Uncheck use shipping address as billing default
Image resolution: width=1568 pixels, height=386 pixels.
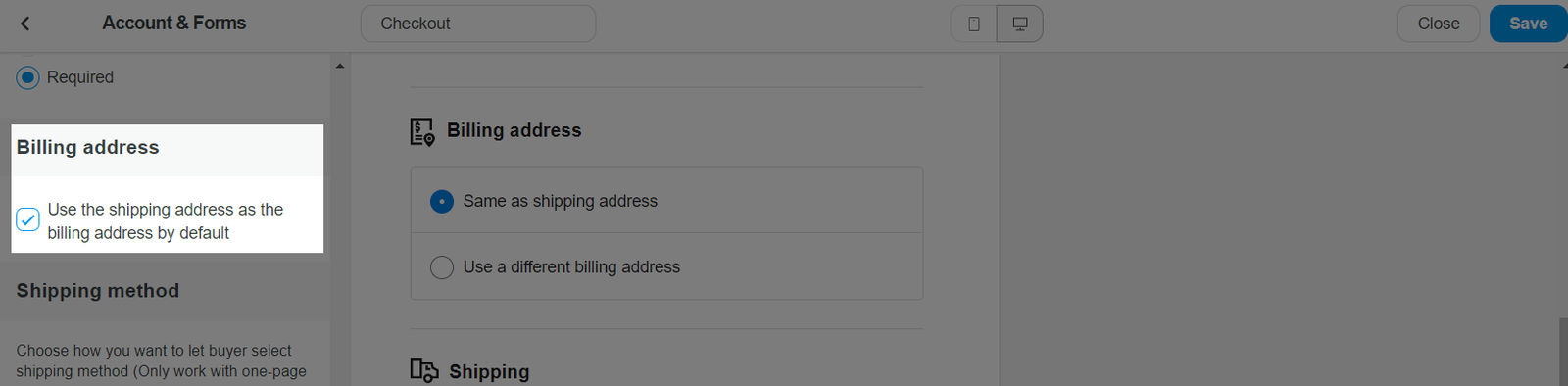click(27, 219)
